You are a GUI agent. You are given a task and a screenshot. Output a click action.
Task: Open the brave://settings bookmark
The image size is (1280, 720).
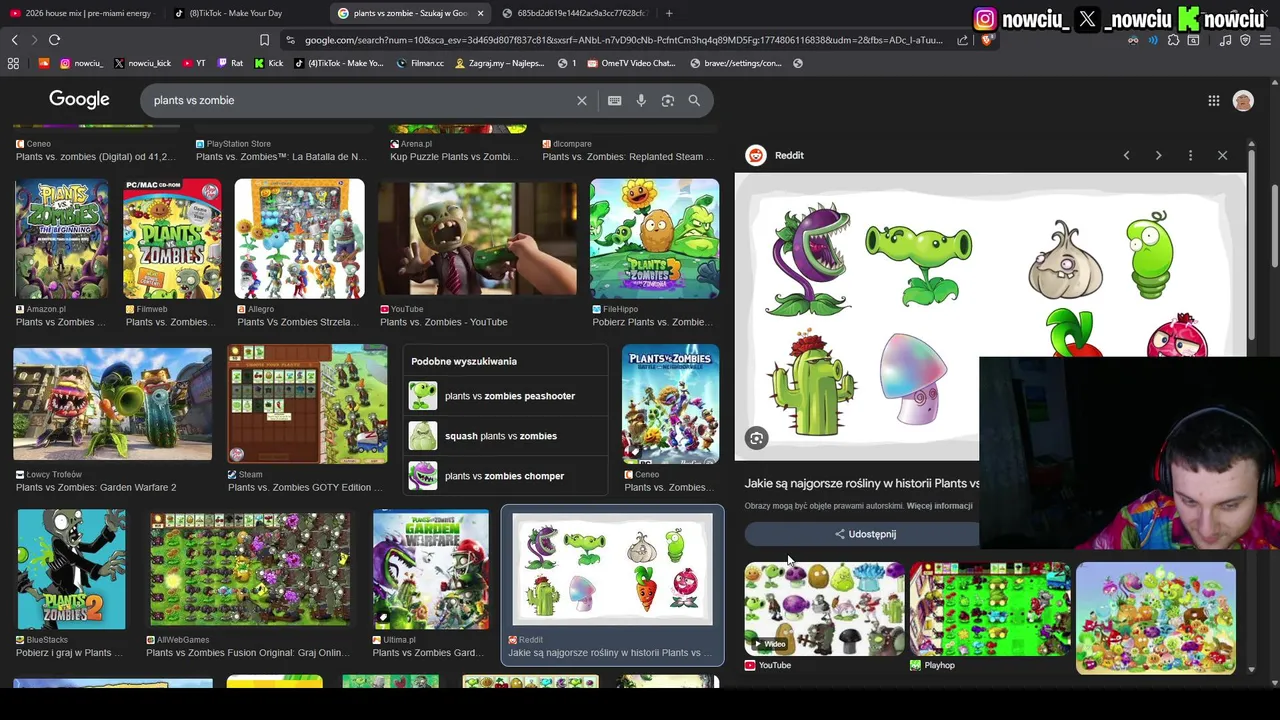click(736, 63)
